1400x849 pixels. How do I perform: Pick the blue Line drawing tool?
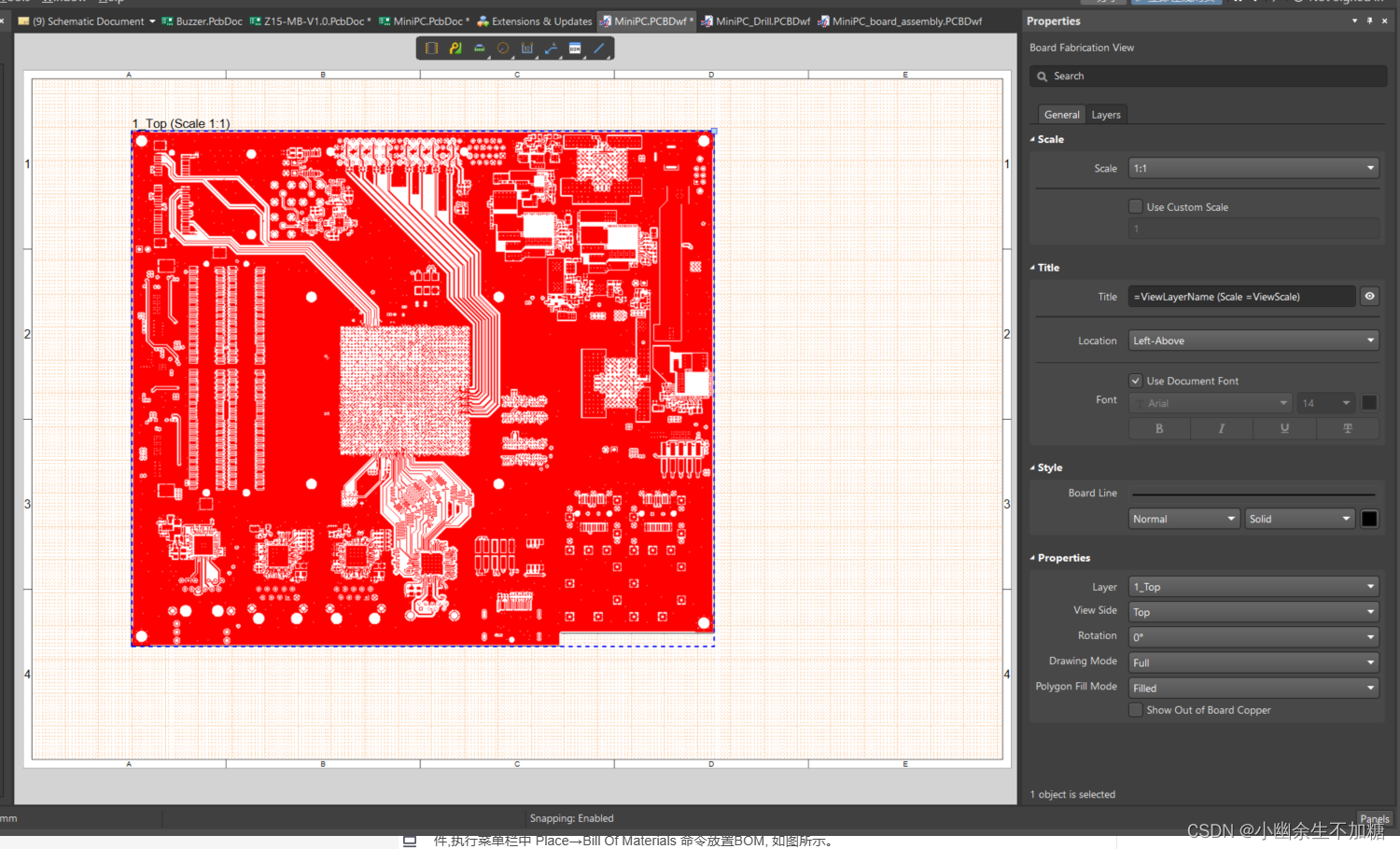tap(599, 49)
